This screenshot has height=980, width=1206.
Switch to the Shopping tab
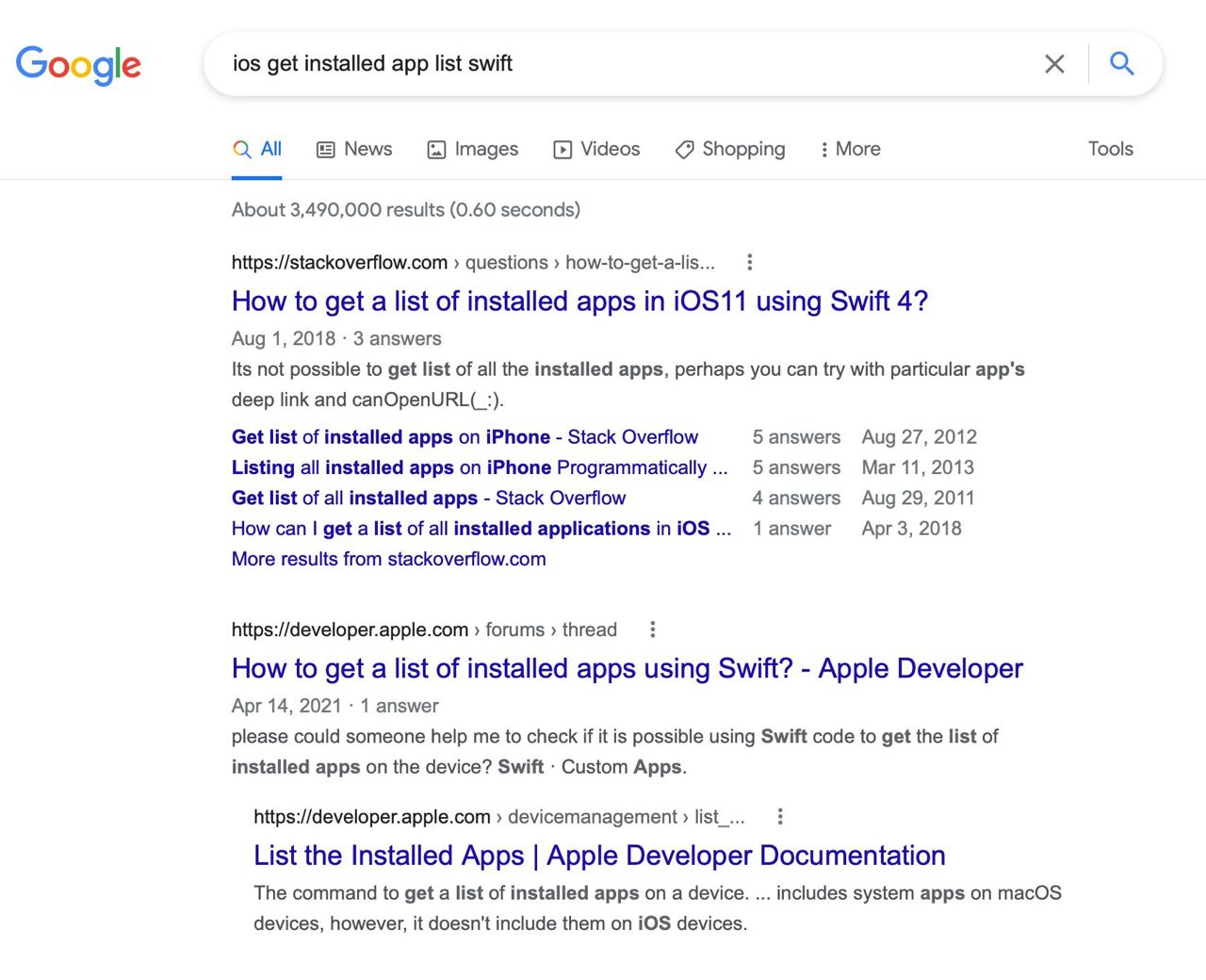pyautogui.click(x=730, y=149)
